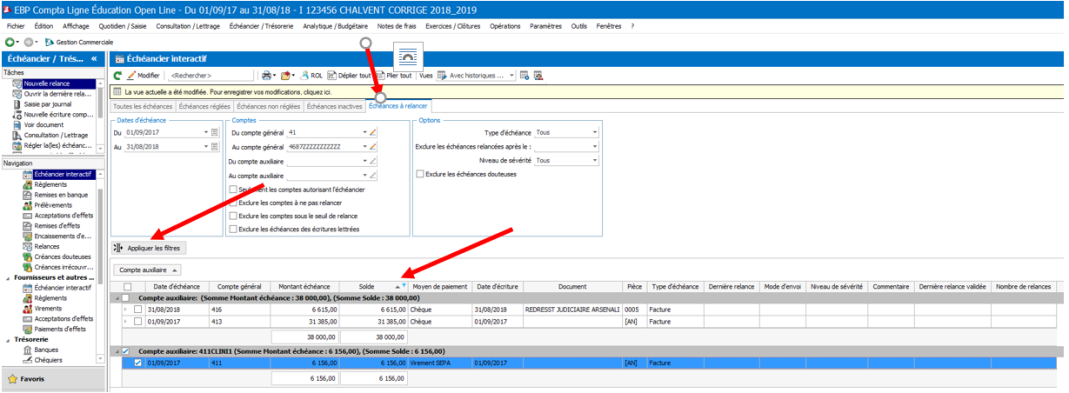Switch to Échéances non réglées tab
The image size is (1069, 393).
(269, 106)
